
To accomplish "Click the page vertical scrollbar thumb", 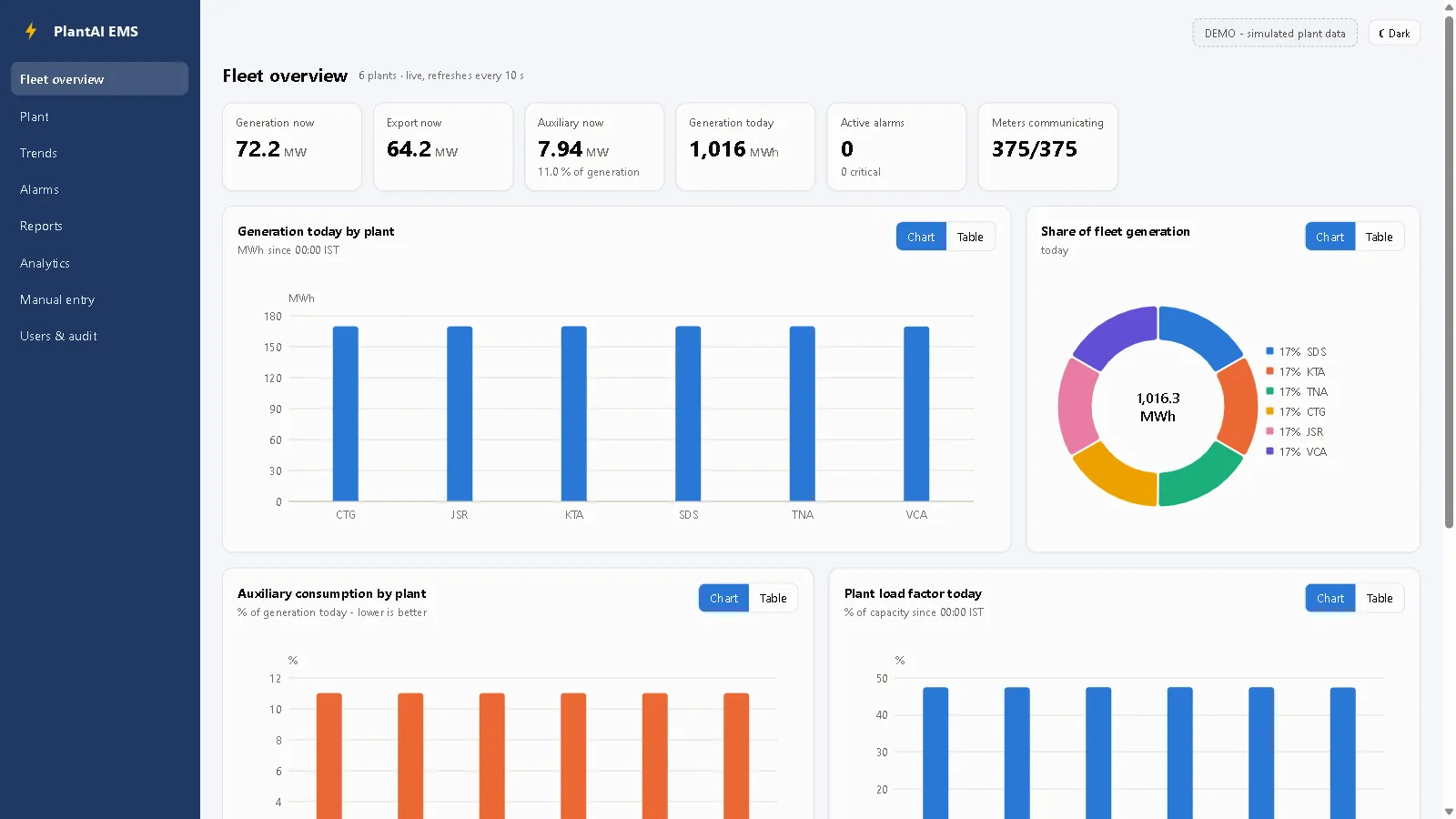I will [x=1449, y=270].
